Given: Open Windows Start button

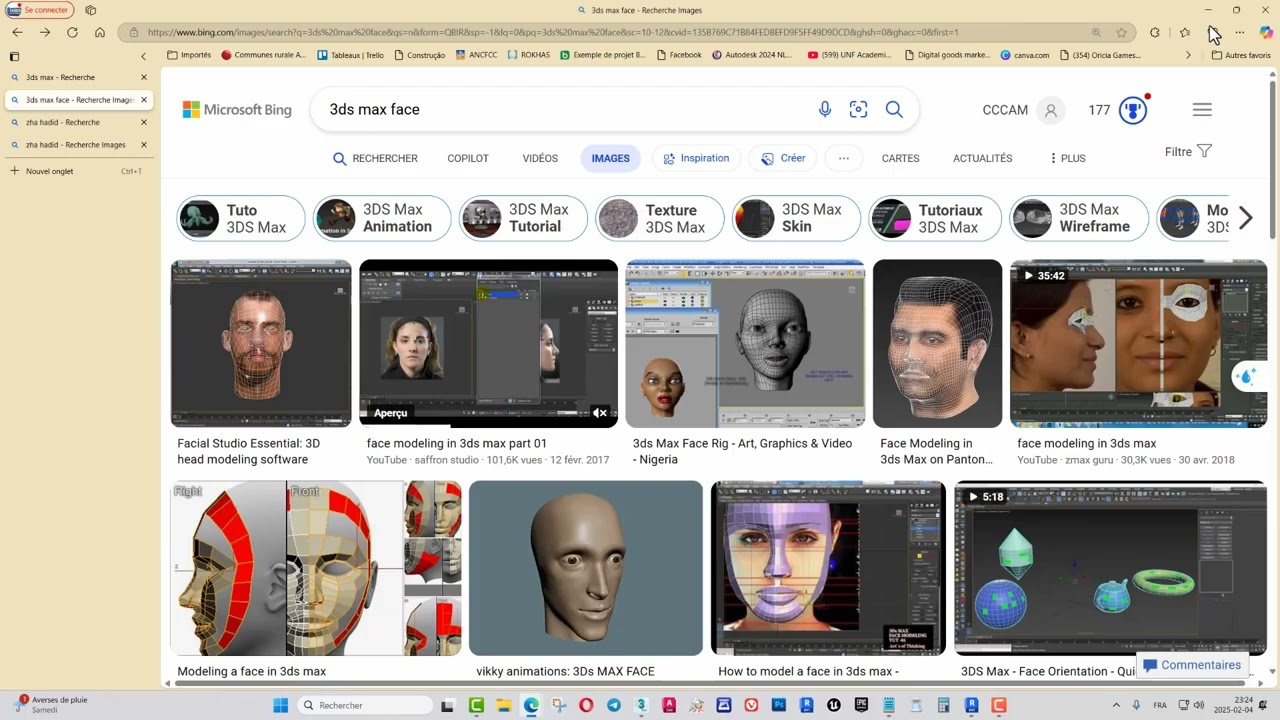Looking at the screenshot, I should click(x=281, y=705).
